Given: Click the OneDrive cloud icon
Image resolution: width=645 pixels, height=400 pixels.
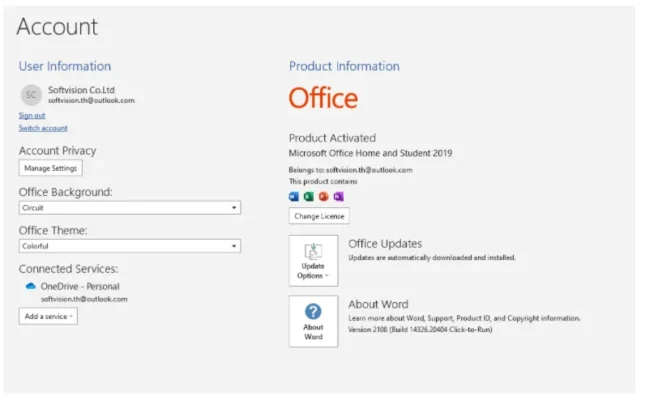Looking at the screenshot, I should [30, 286].
